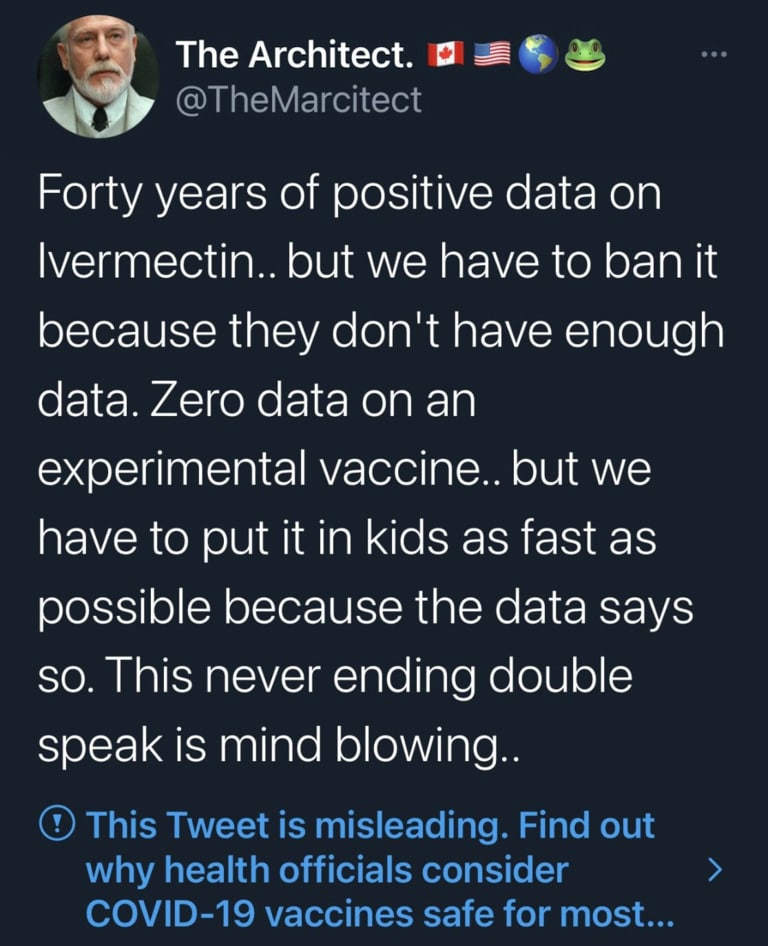Tap the 'possible because the data says' line

pyautogui.click(x=365, y=606)
